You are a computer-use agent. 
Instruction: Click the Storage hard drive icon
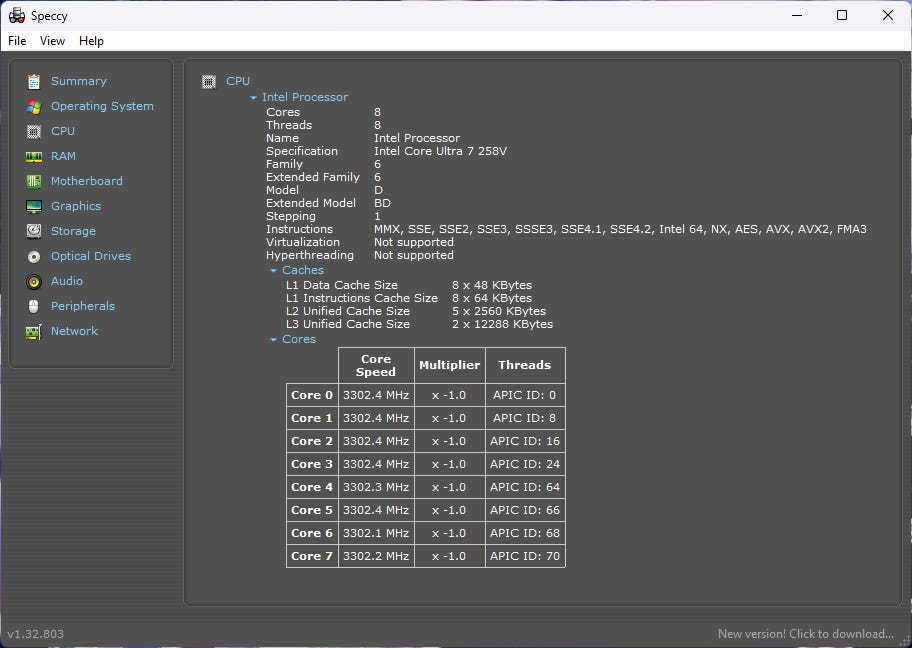click(x=34, y=232)
